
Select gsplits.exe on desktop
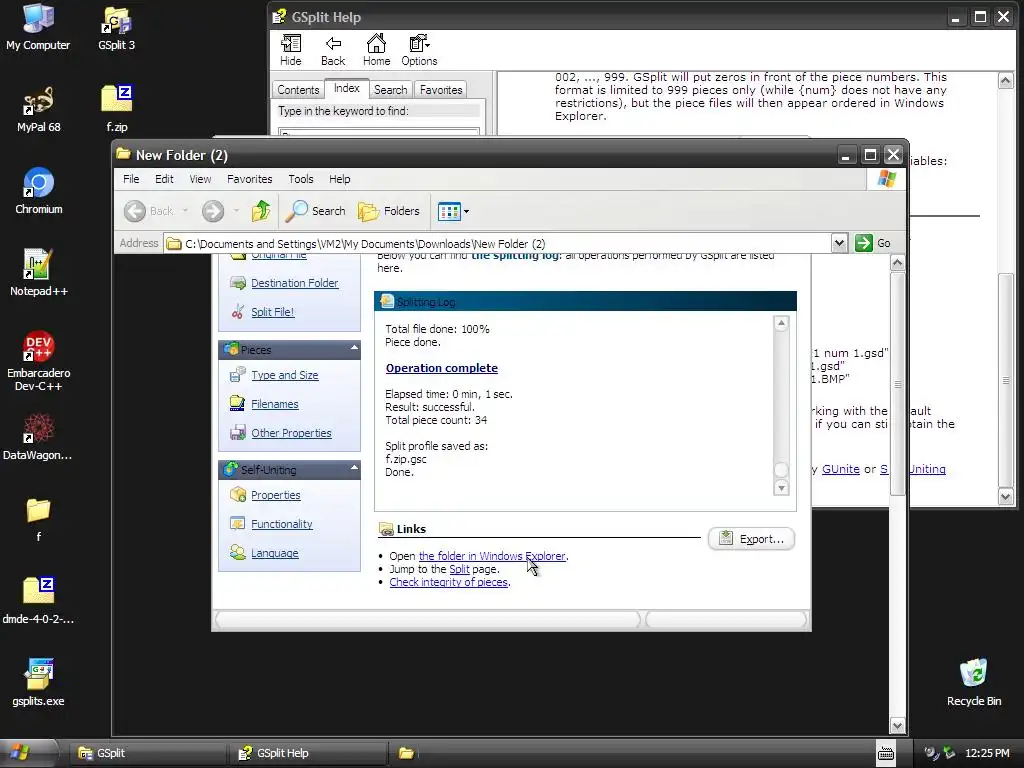[39, 683]
